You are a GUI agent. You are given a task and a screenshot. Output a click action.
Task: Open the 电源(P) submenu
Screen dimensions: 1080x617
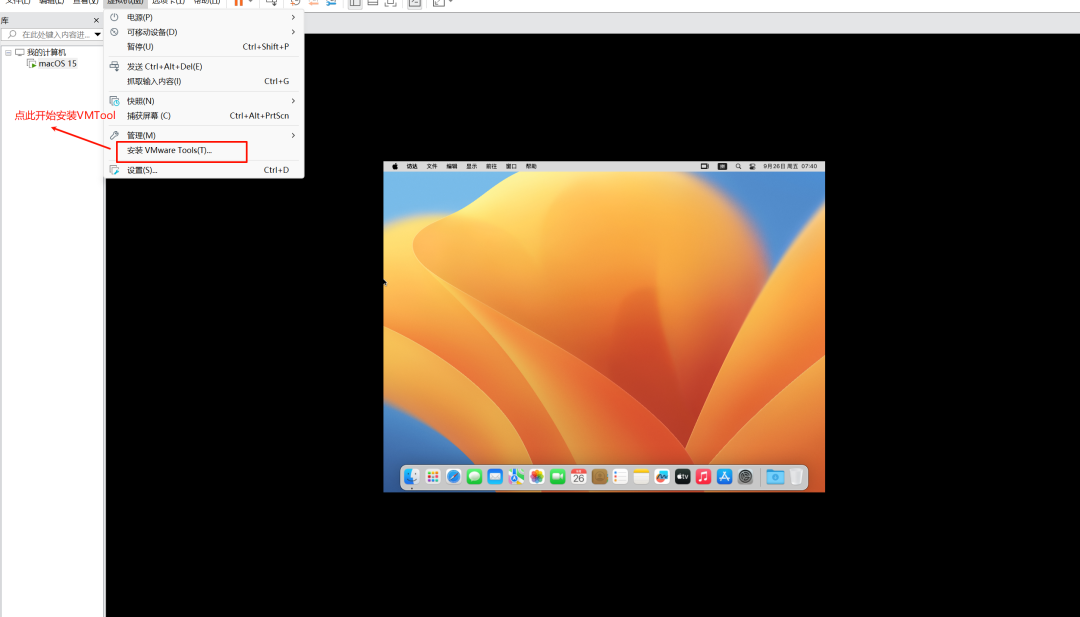(x=203, y=17)
